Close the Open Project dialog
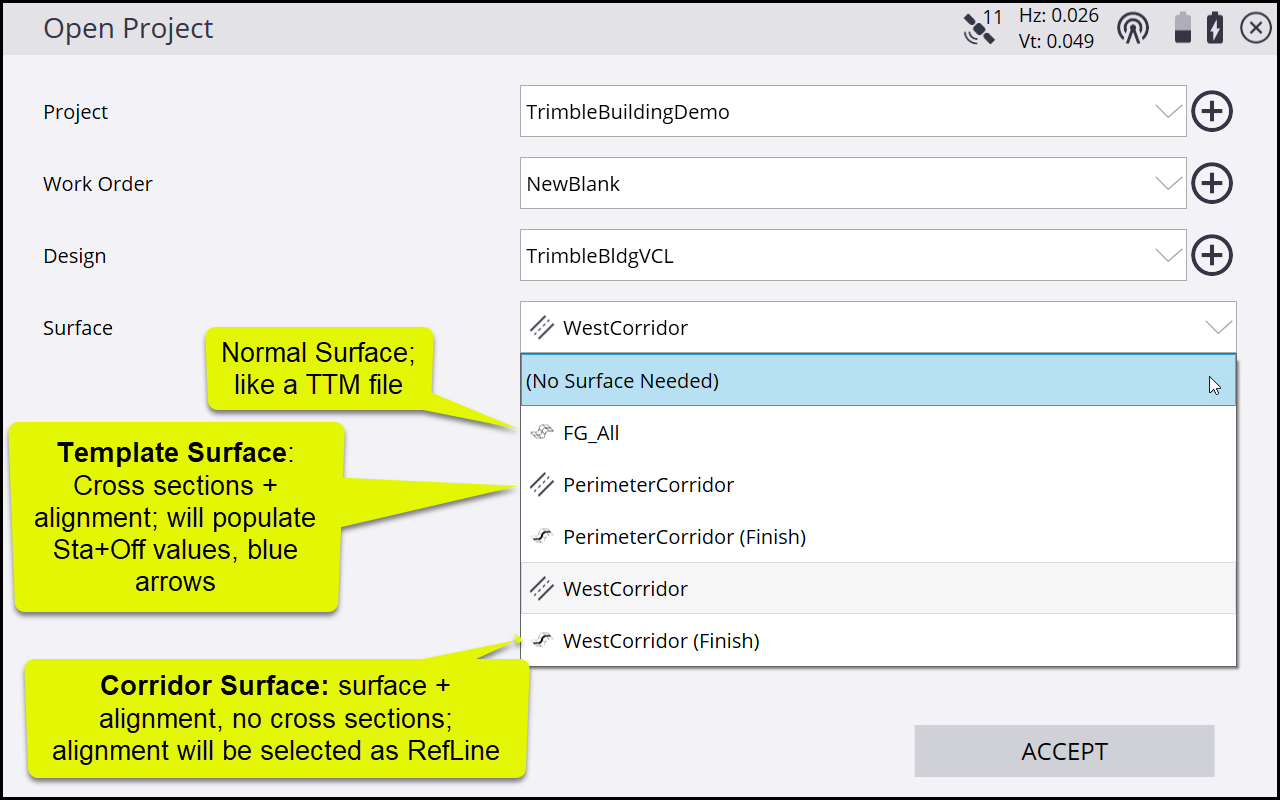The image size is (1280, 800). pos(1256,28)
